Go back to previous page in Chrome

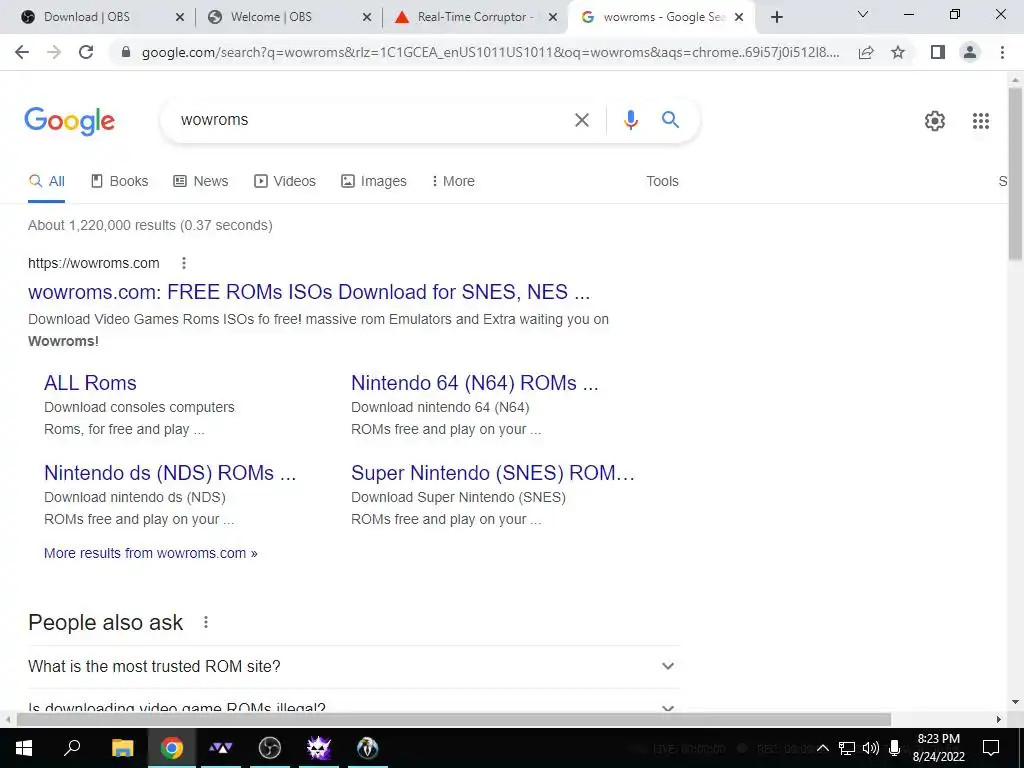tap(22, 52)
